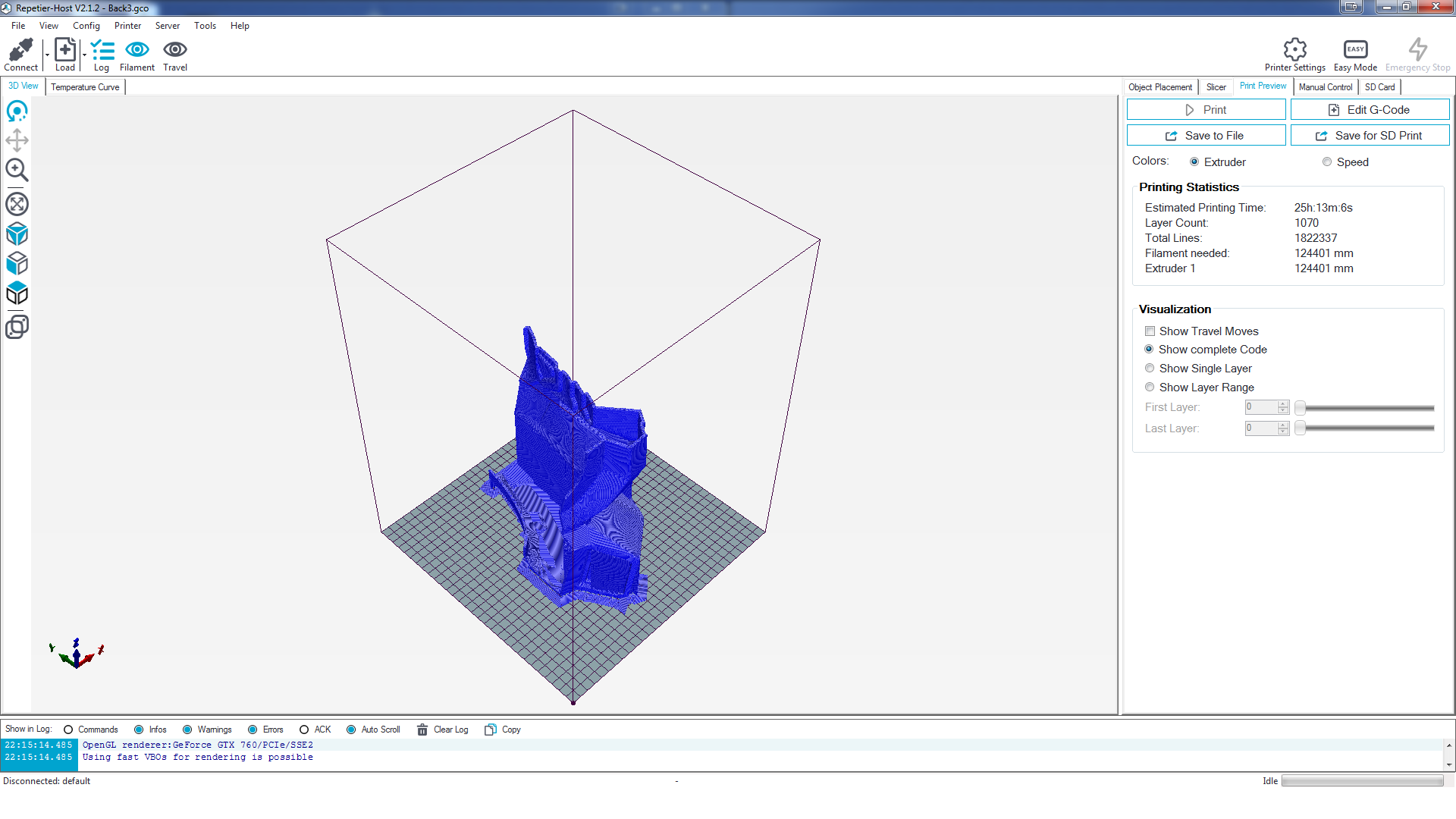Expand the Connect dropdown arrow
1456x819 pixels.
pyautogui.click(x=47, y=55)
